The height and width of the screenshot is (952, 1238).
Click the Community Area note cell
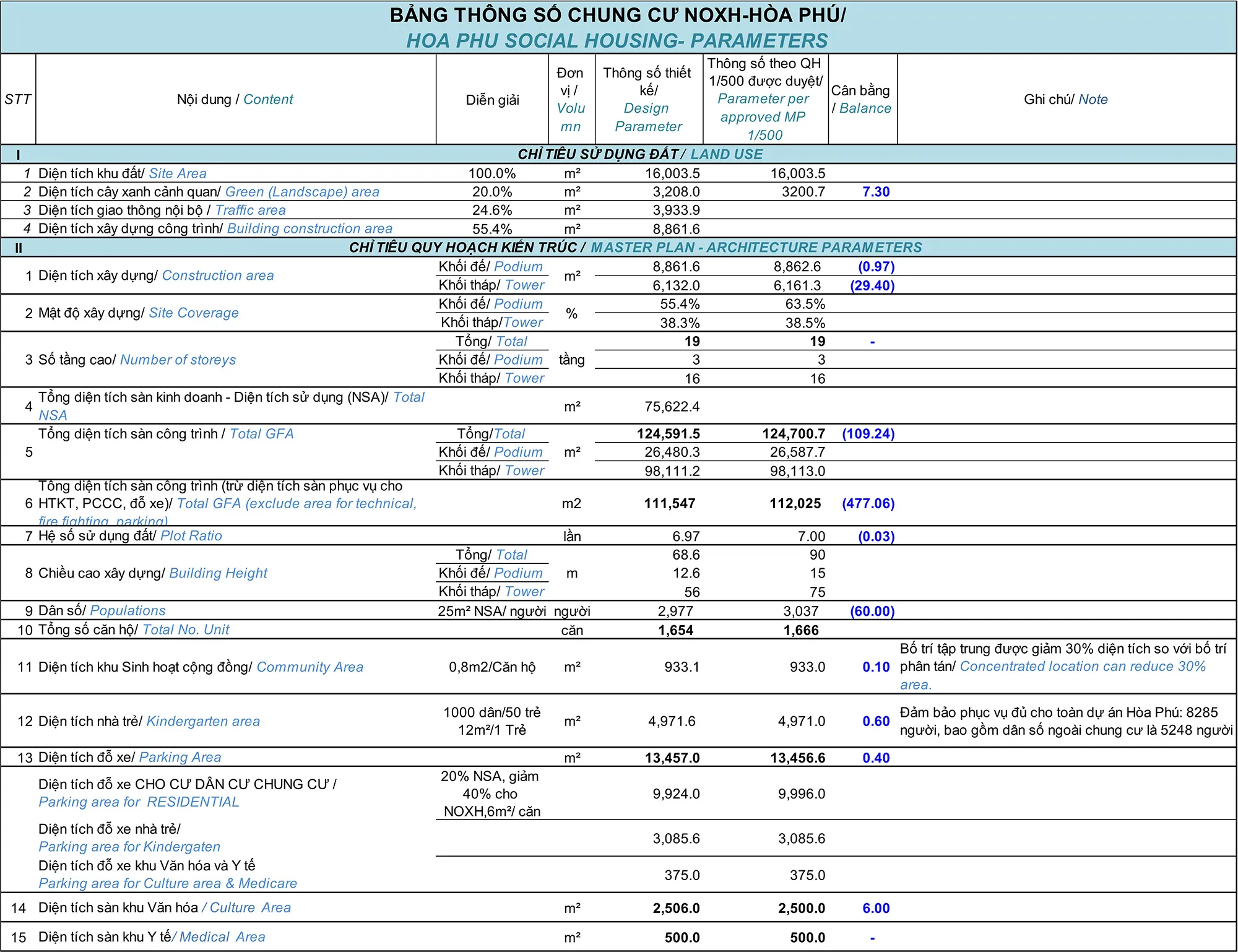tap(1065, 667)
